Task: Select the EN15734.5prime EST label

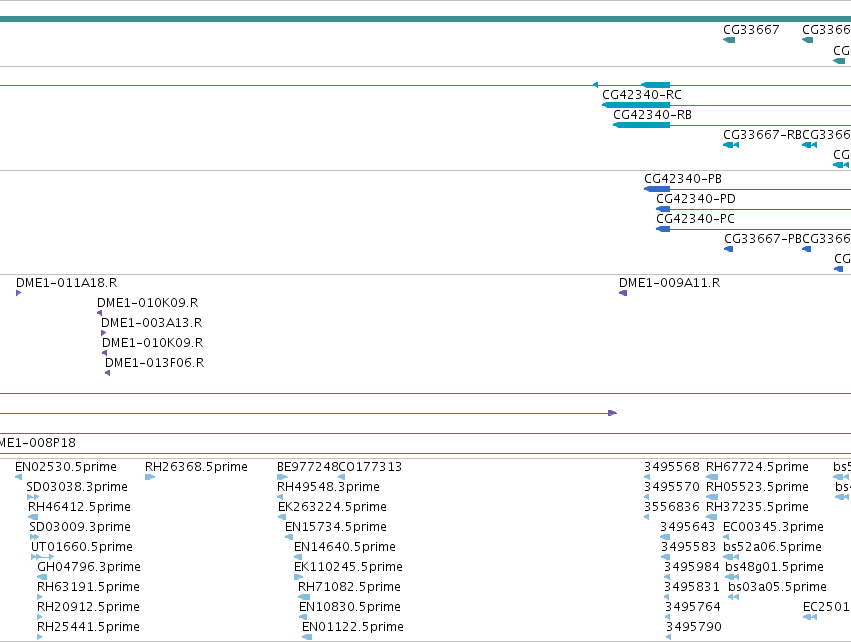Action: point(336,527)
